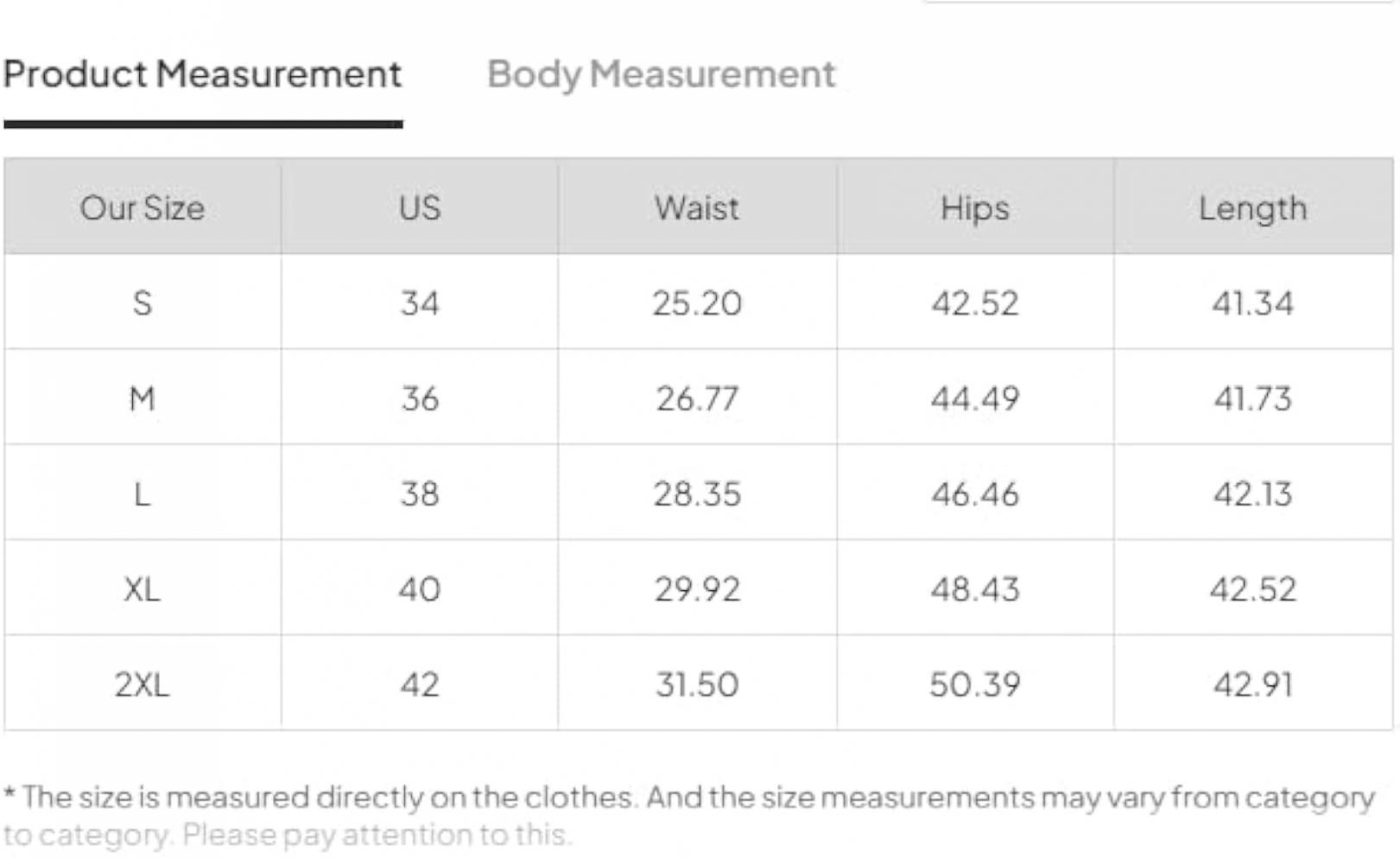Select the Product Measurement tab
Screen dimensions: 1400x858
point(203,75)
